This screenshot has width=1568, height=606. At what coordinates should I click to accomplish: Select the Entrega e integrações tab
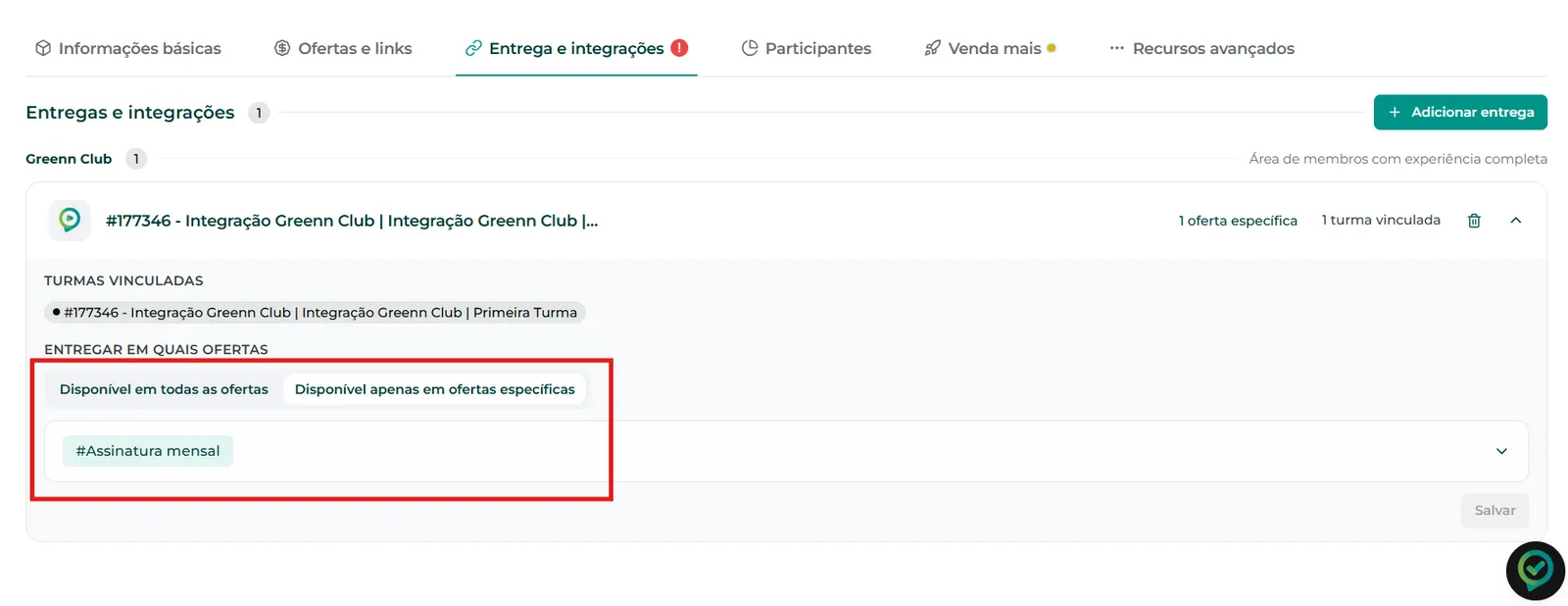click(x=576, y=48)
